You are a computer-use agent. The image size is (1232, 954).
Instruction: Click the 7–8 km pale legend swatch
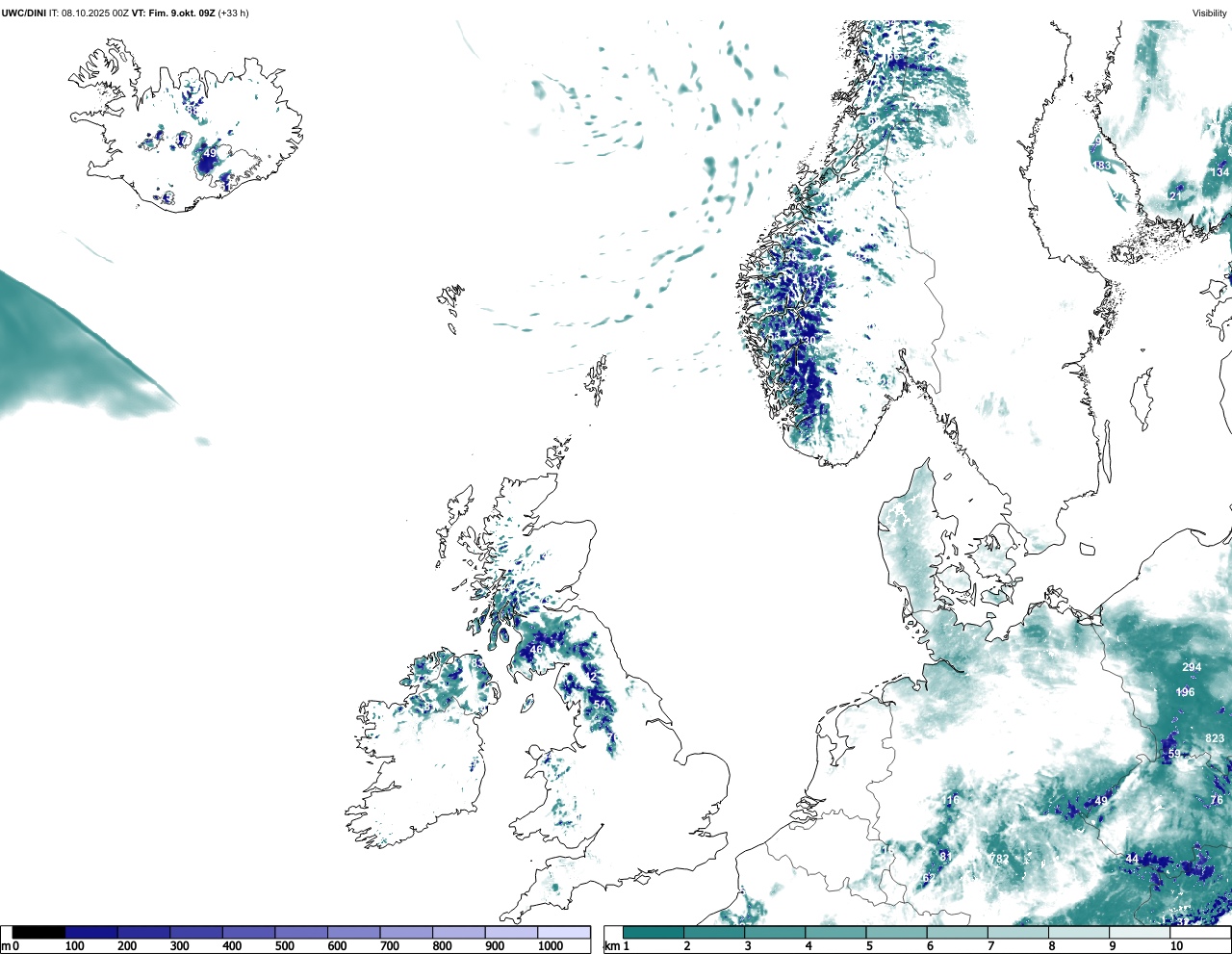point(1018,933)
